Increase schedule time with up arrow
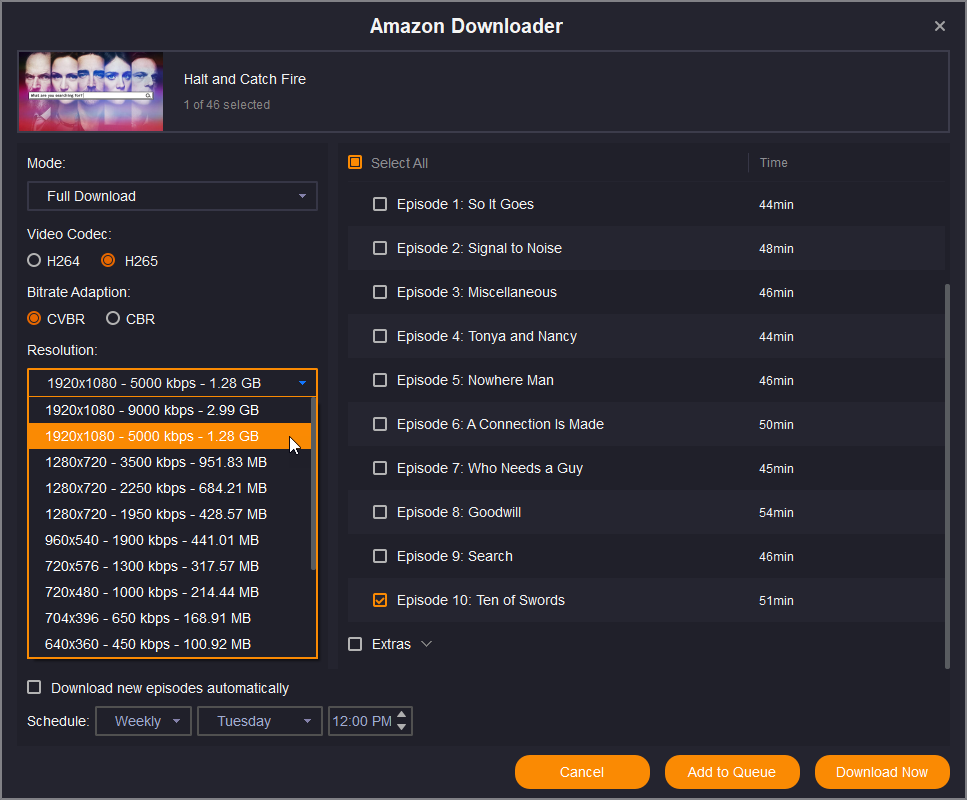Image resolution: width=967 pixels, height=800 pixels. point(402,715)
